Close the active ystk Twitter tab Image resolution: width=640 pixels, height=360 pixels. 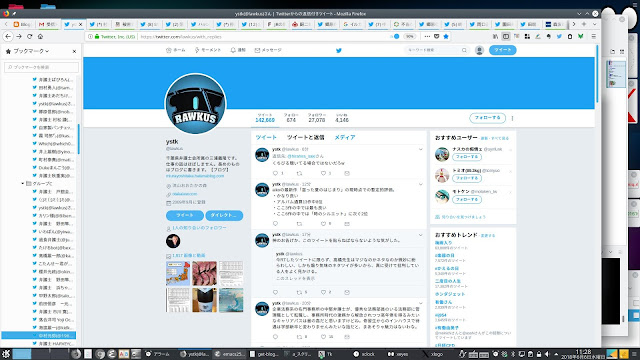[80, 24]
